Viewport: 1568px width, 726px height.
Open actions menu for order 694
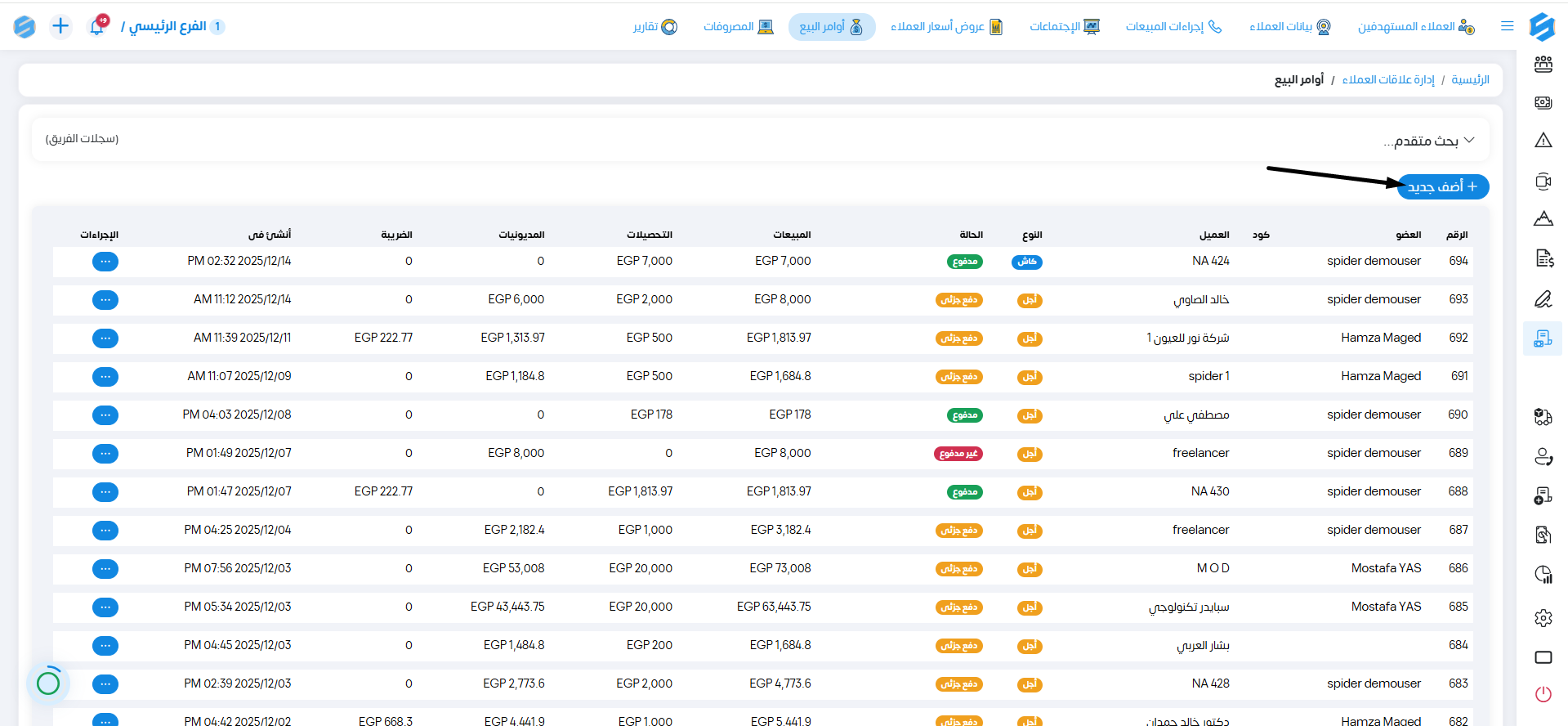pyautogui.click(x=105, y=262)
